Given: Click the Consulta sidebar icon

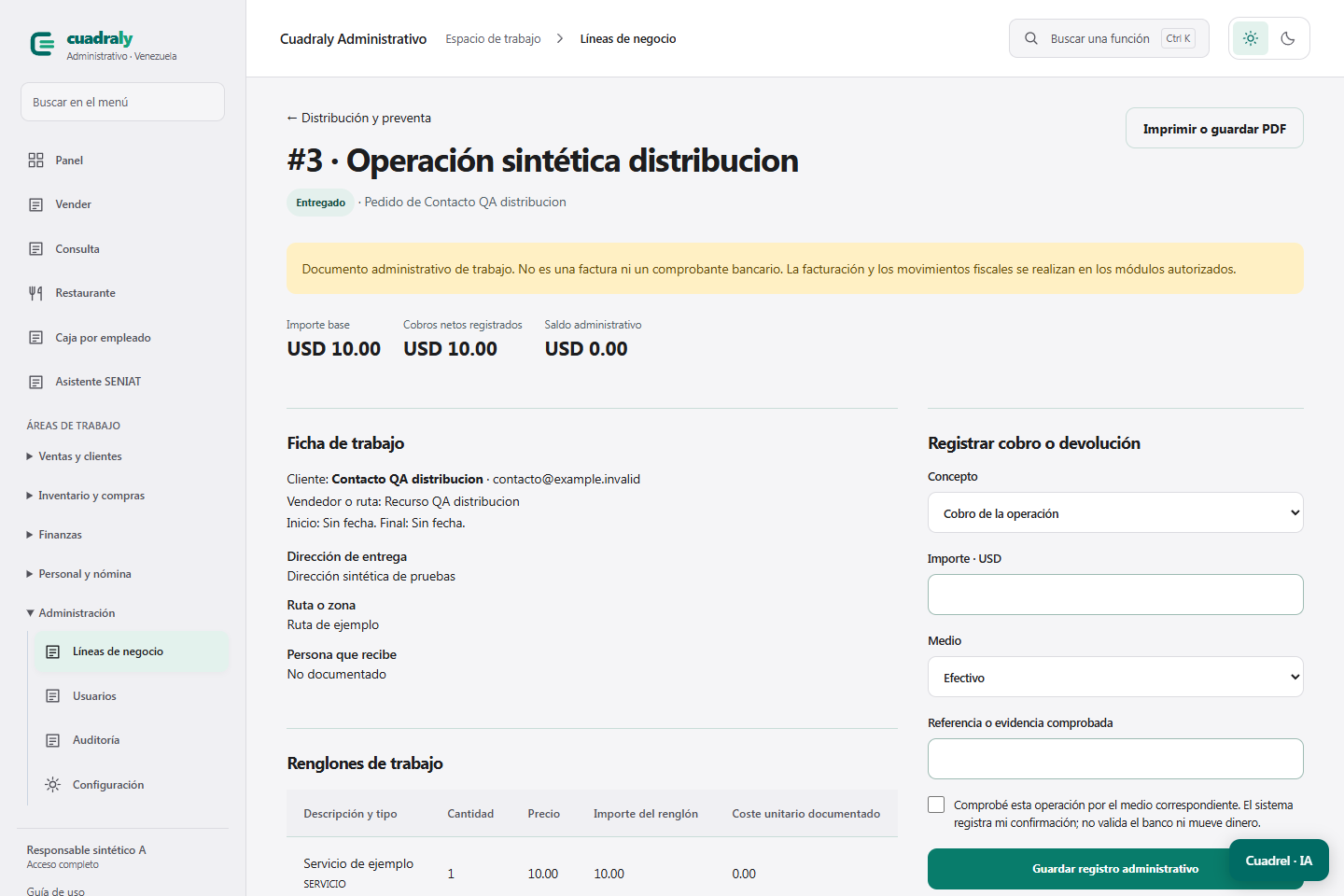Looking at the screenshot, I should click(x=35, y=249).
